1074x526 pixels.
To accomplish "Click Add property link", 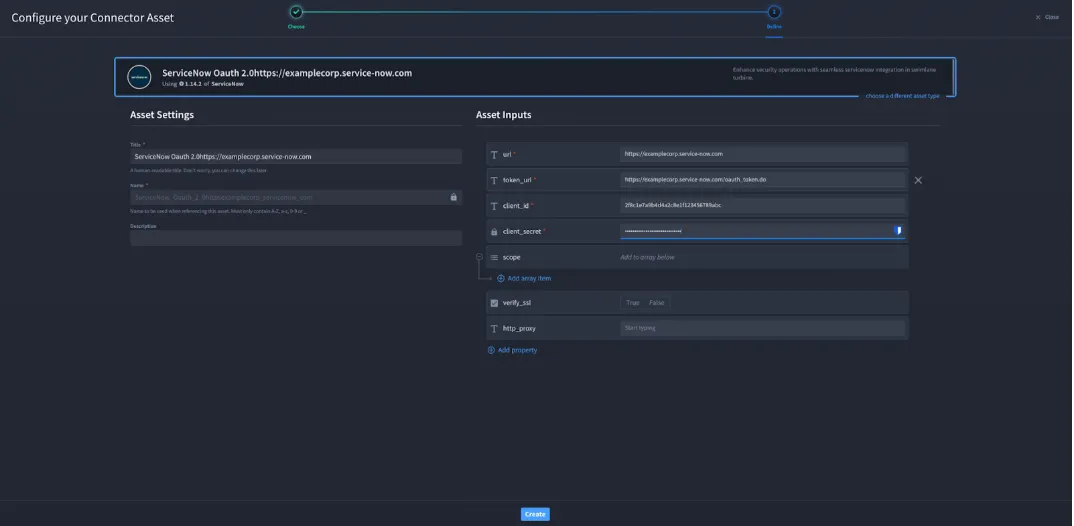I will 517,350.
